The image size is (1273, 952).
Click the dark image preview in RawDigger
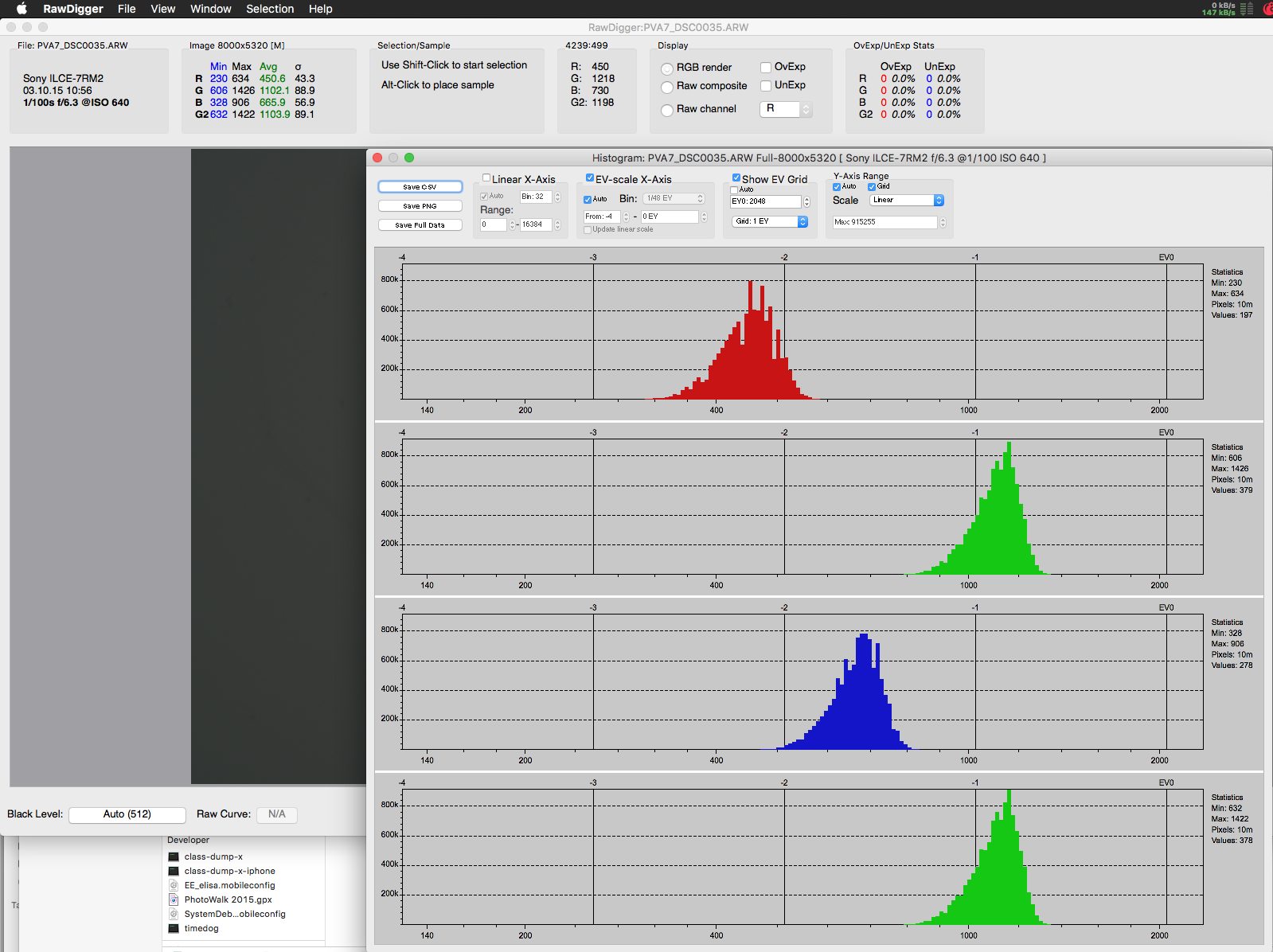(279, 466)
